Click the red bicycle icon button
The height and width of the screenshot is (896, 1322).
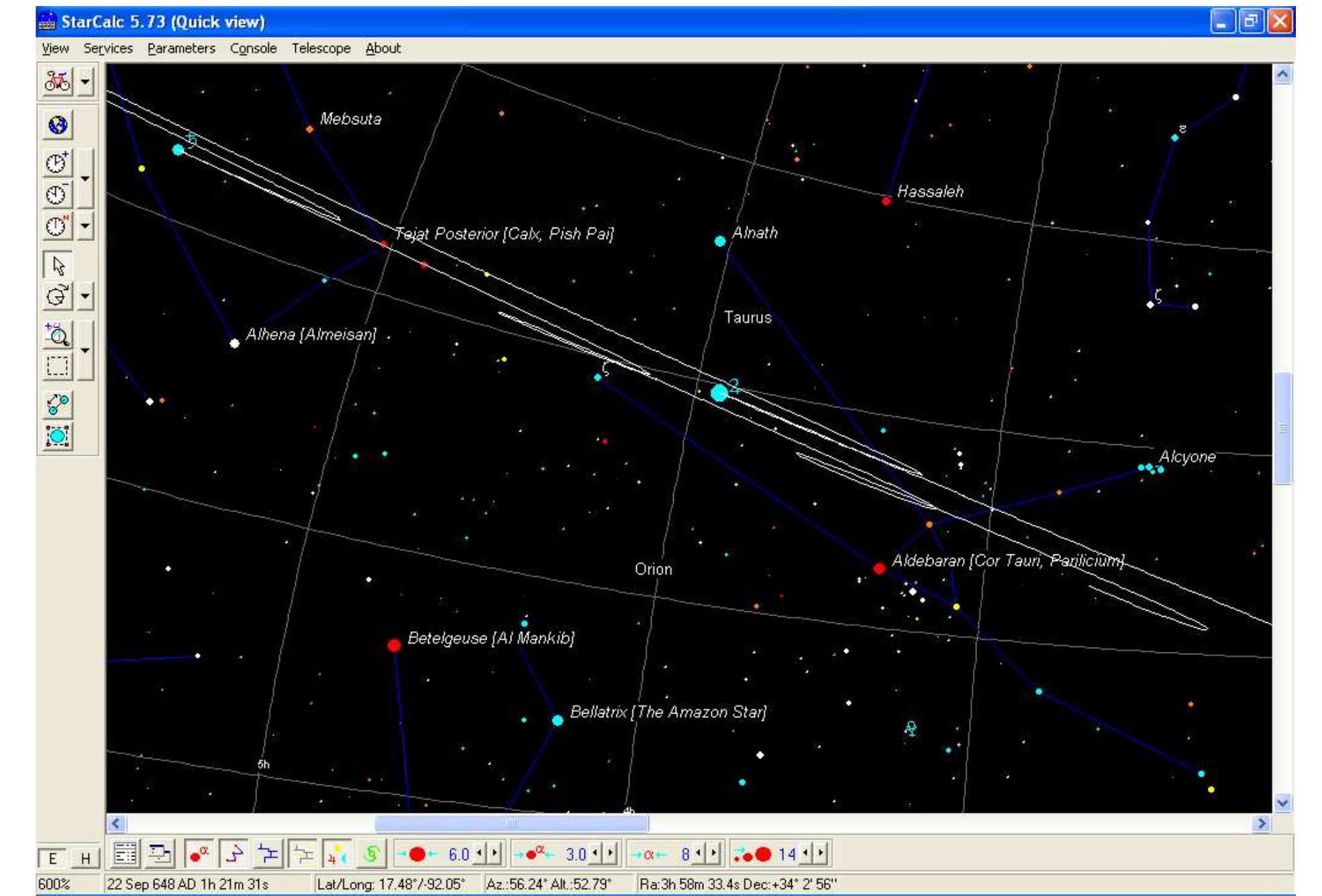57,82
